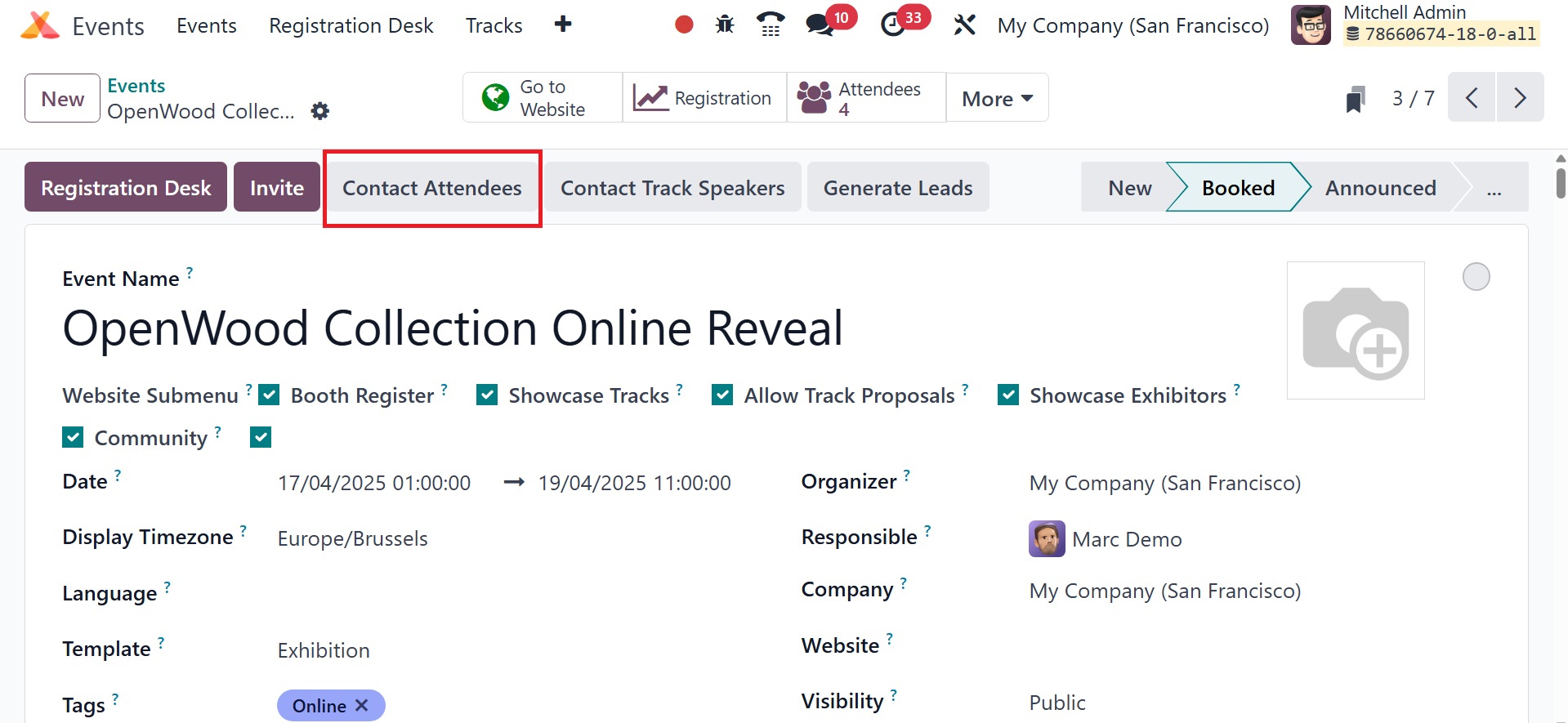Open the activities clock icon
The image size is (1568, 723).
click(893, 25)
